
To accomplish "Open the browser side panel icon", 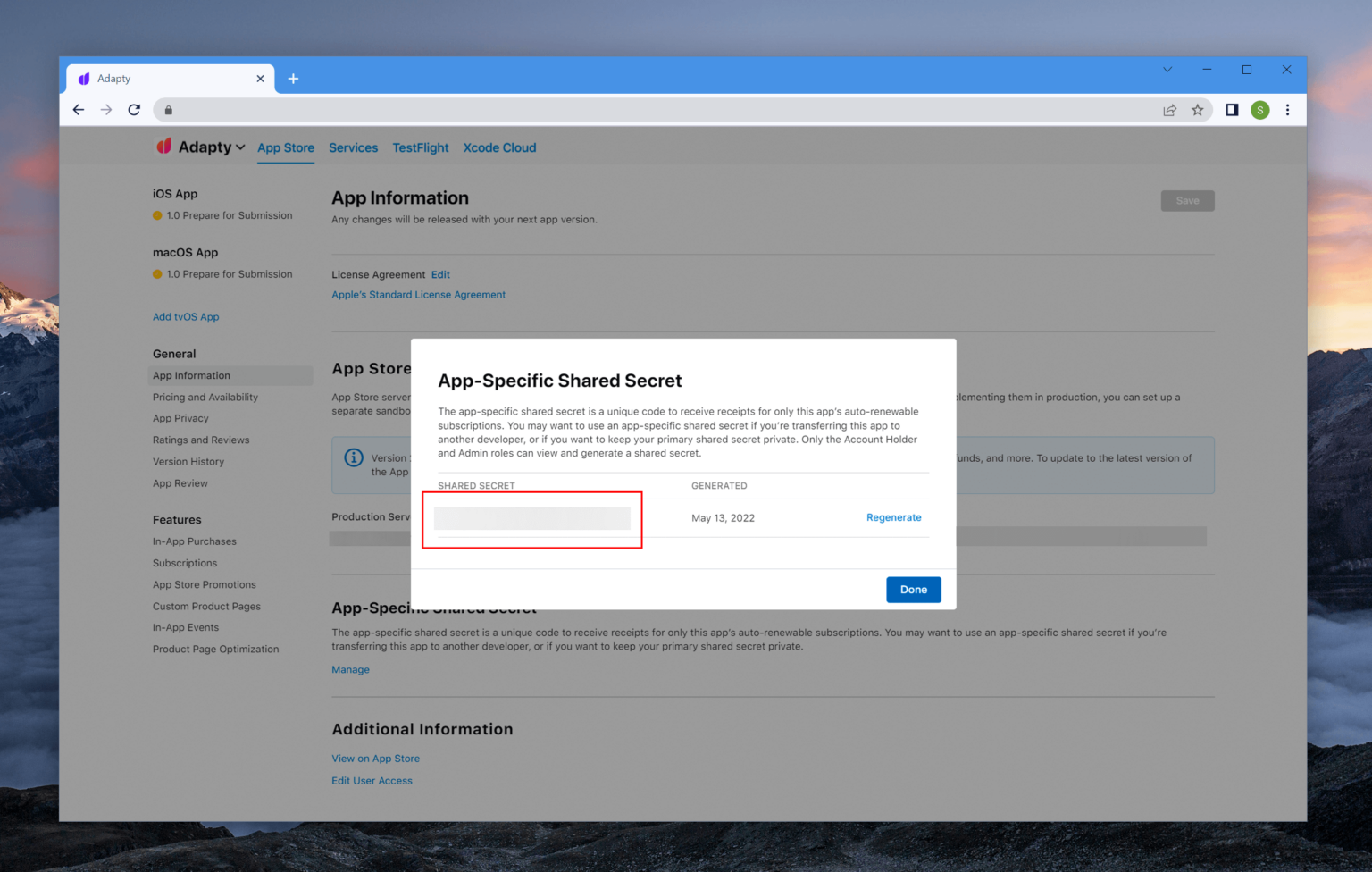I will point(1232,110).
